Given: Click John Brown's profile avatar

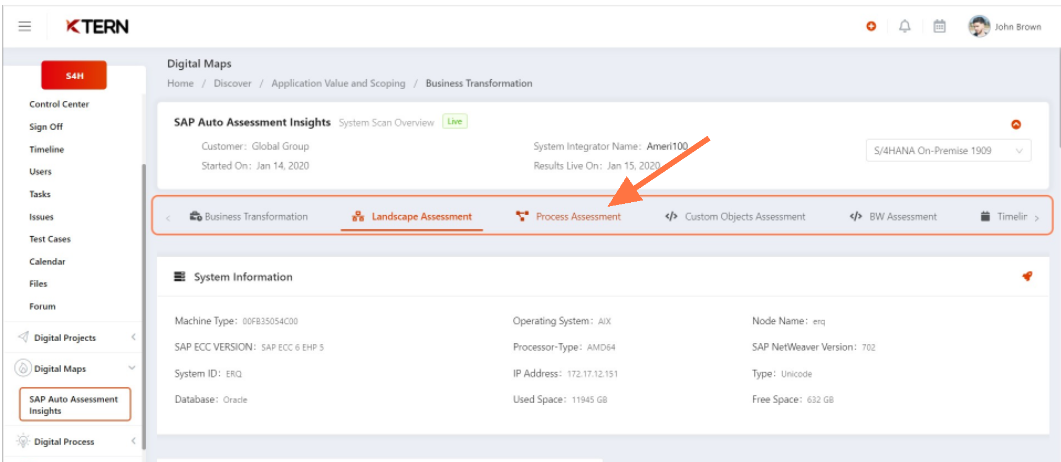Looking at the screenshot, I should click(978, 26).
